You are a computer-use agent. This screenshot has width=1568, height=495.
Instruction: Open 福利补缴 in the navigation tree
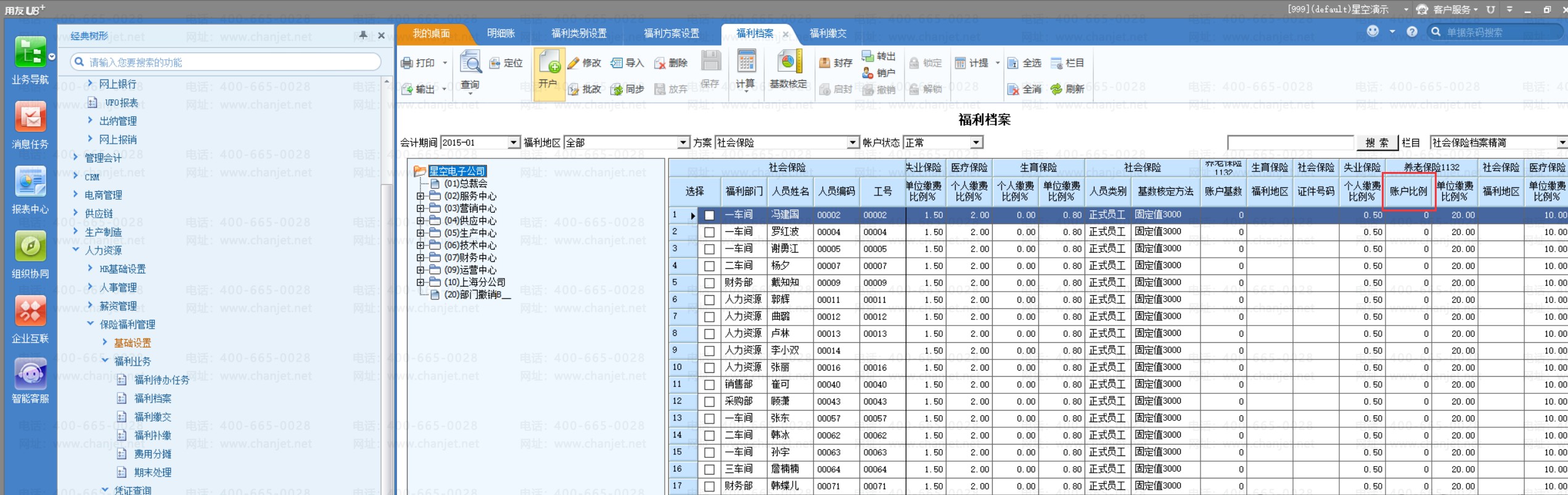(152, 435)
